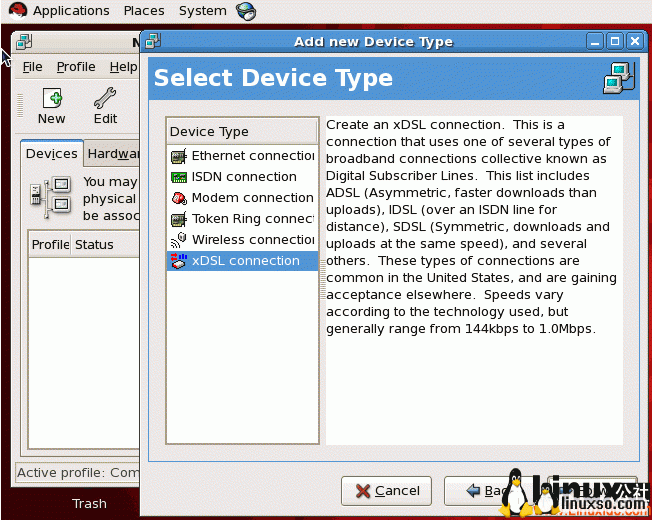Image resolution: width=652 pixels, height=520 pixels.
Task: Open the System menu
Action: pos(203,10)
